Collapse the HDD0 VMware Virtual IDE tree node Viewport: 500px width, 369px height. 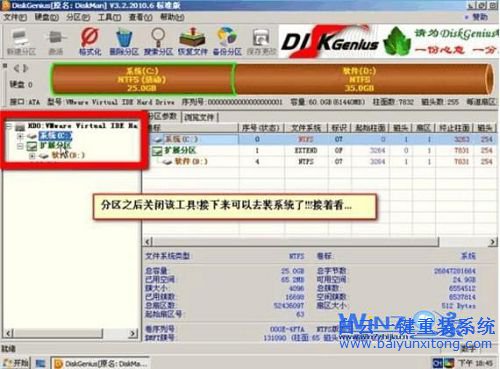click(9, 126)
